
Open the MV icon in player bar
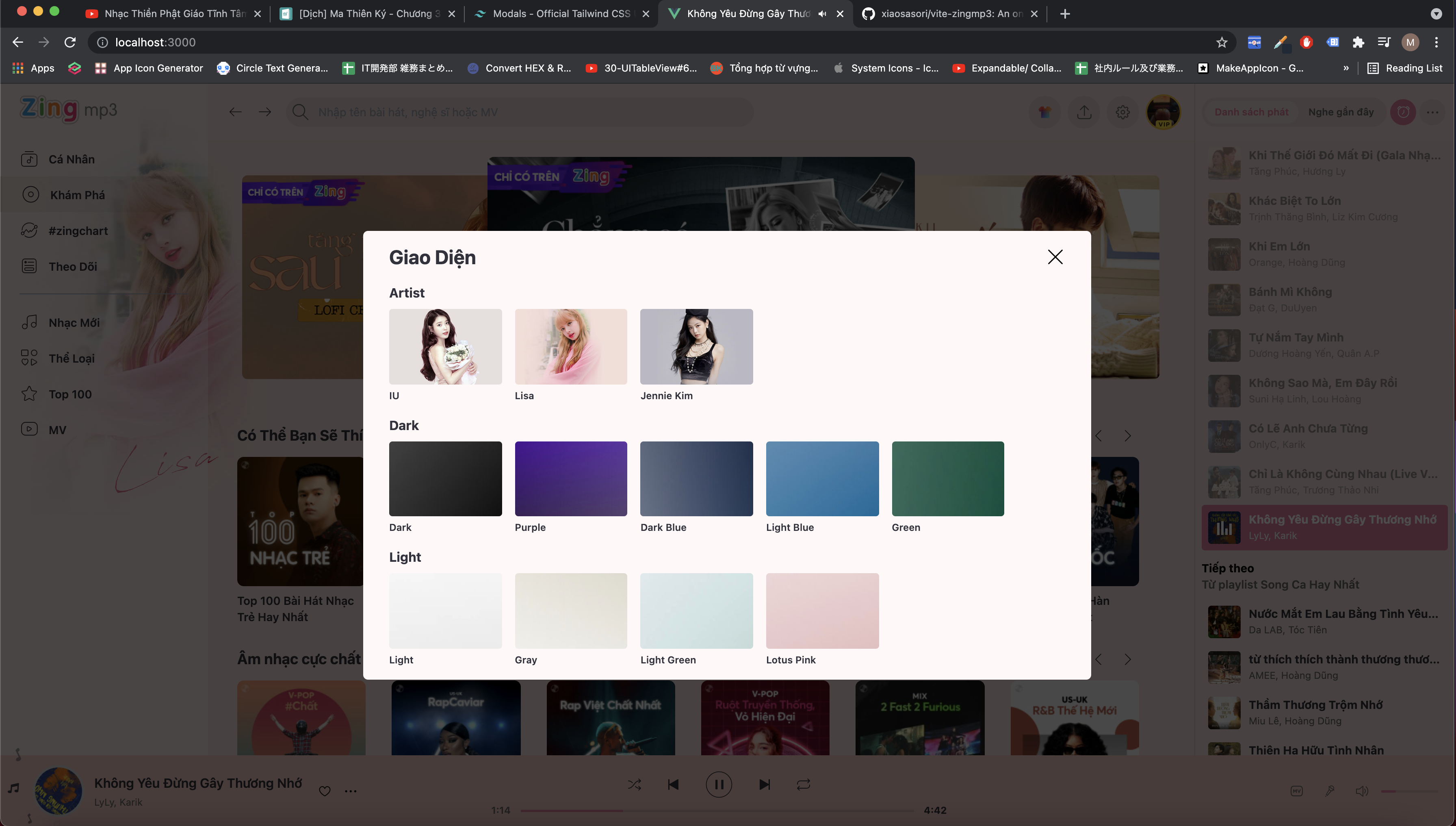(1296, 791)
